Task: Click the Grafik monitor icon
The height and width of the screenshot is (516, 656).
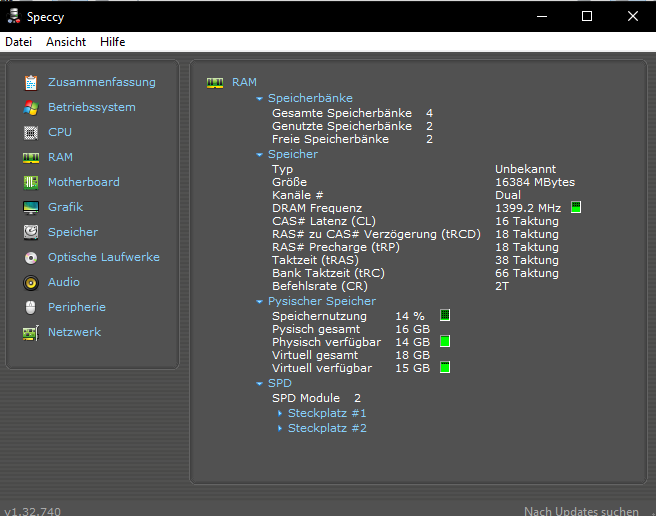Action: point(31,208)
